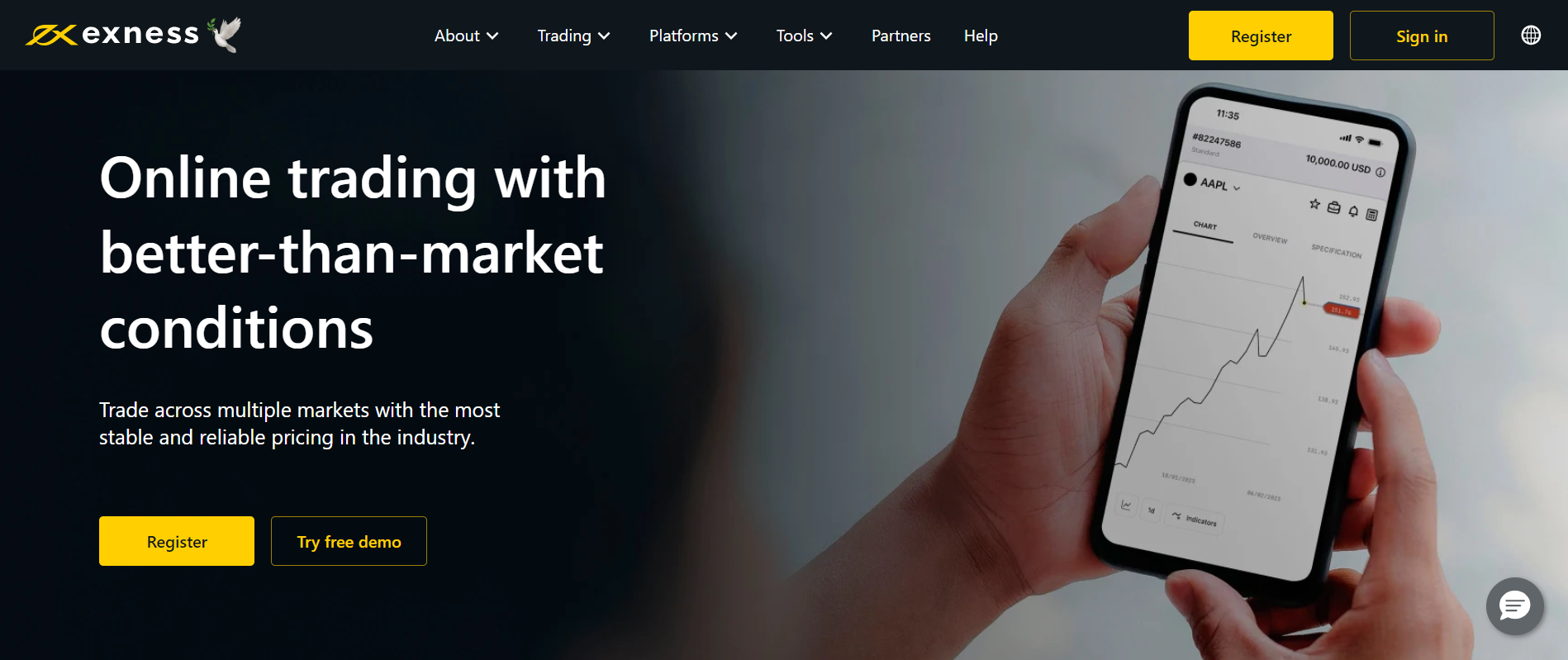Open the Partners page
1568x660 pixels.
pyautogui.click(x=900, y=36)
